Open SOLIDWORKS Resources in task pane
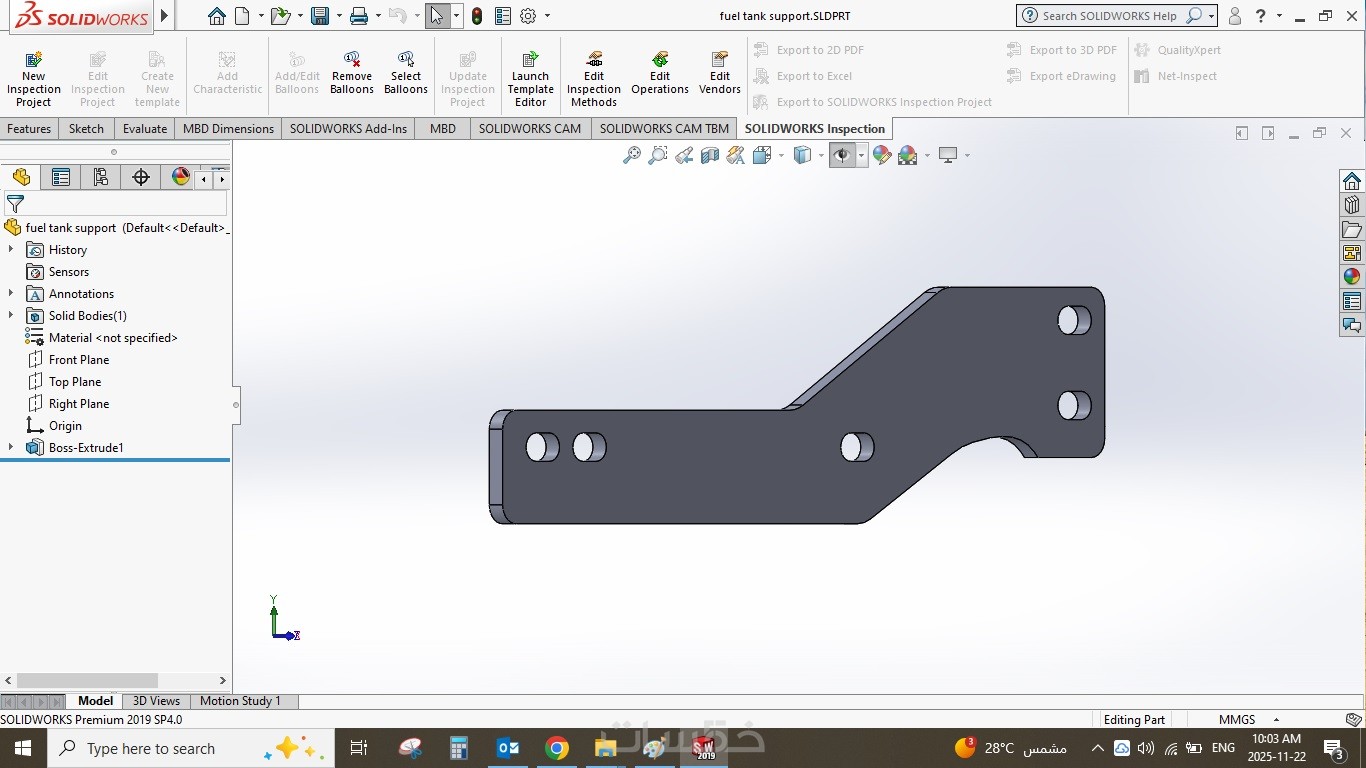 click(1352, 181)
